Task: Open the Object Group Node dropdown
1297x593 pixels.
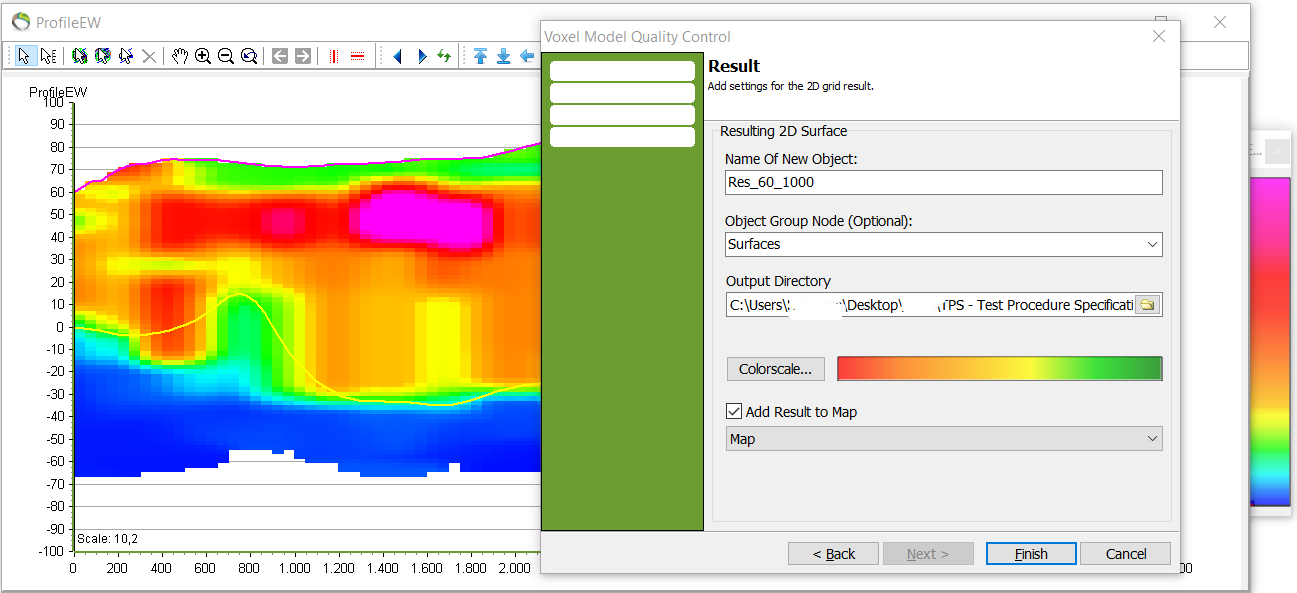Action: tap(1153, 244)
